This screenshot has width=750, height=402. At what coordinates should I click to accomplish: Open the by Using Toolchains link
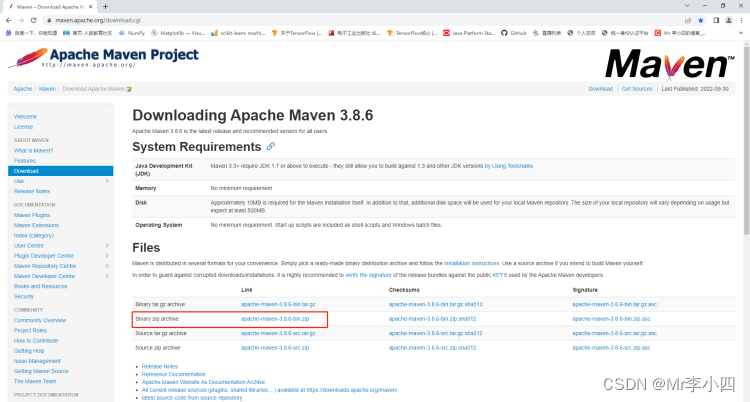(509, 166)
